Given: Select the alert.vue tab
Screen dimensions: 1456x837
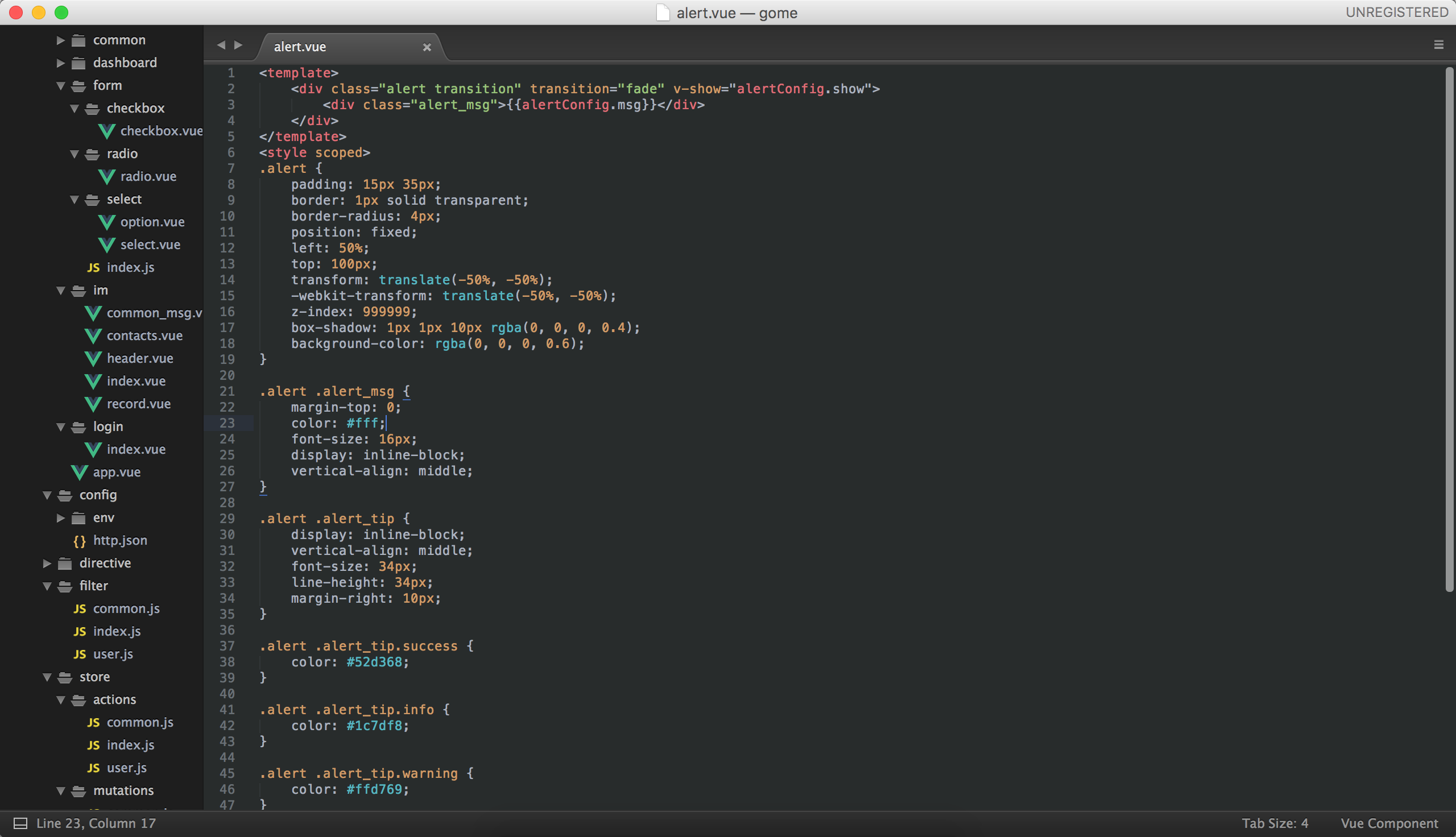Looking at the screenshot, I should [x=300, y=47].
